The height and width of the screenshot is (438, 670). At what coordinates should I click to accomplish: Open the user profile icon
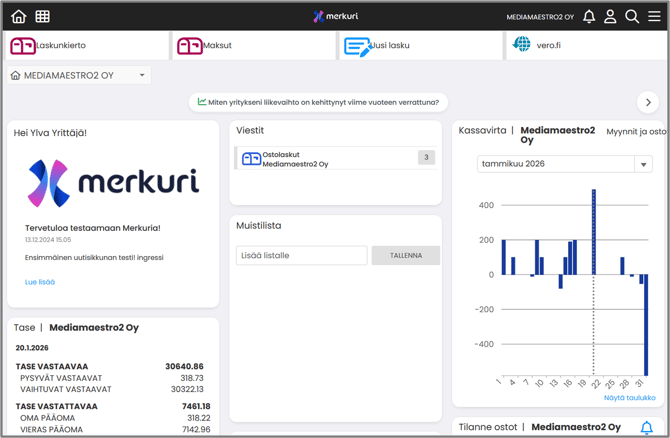610,16
